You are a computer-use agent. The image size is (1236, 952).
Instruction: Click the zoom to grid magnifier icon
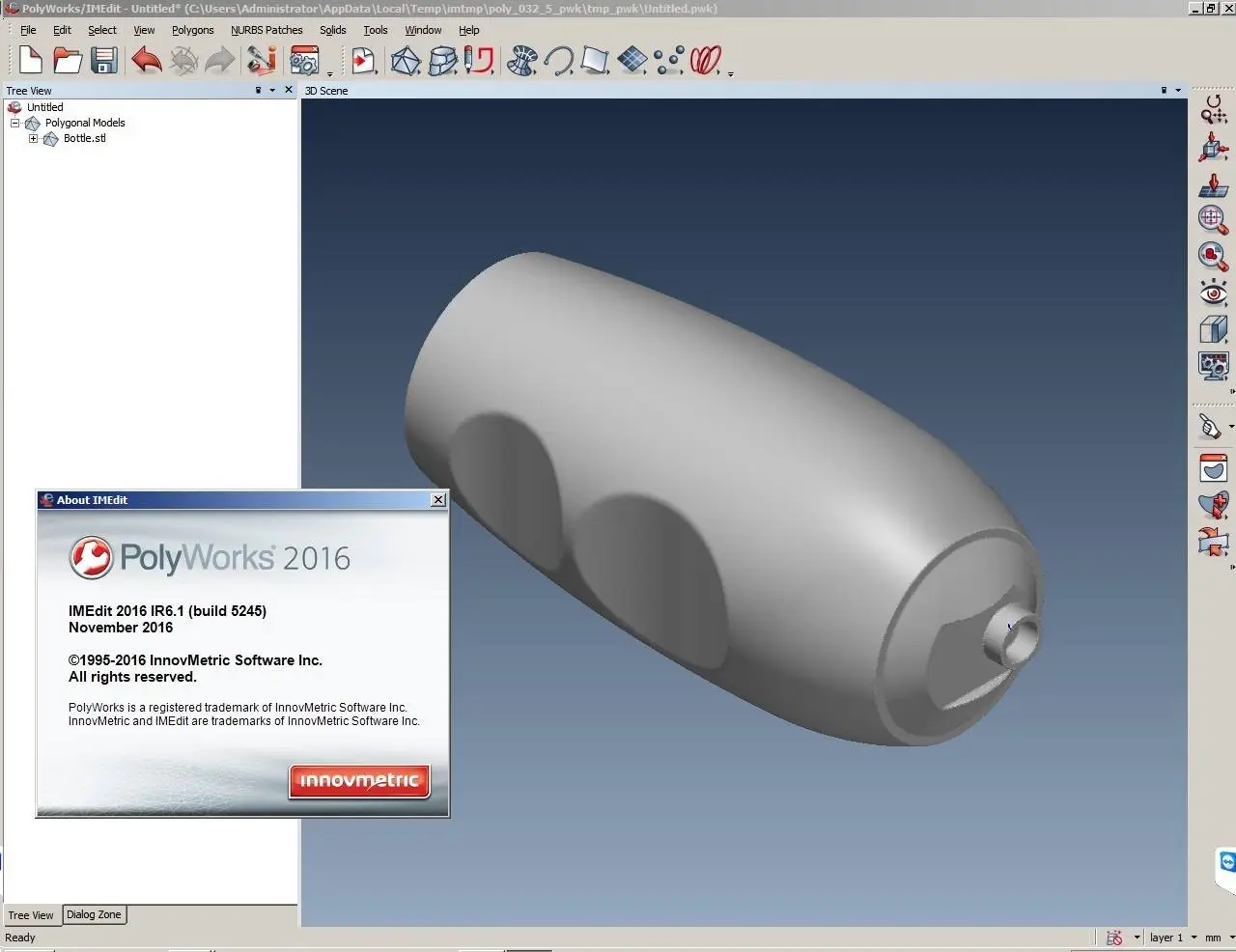[1214, 220]
